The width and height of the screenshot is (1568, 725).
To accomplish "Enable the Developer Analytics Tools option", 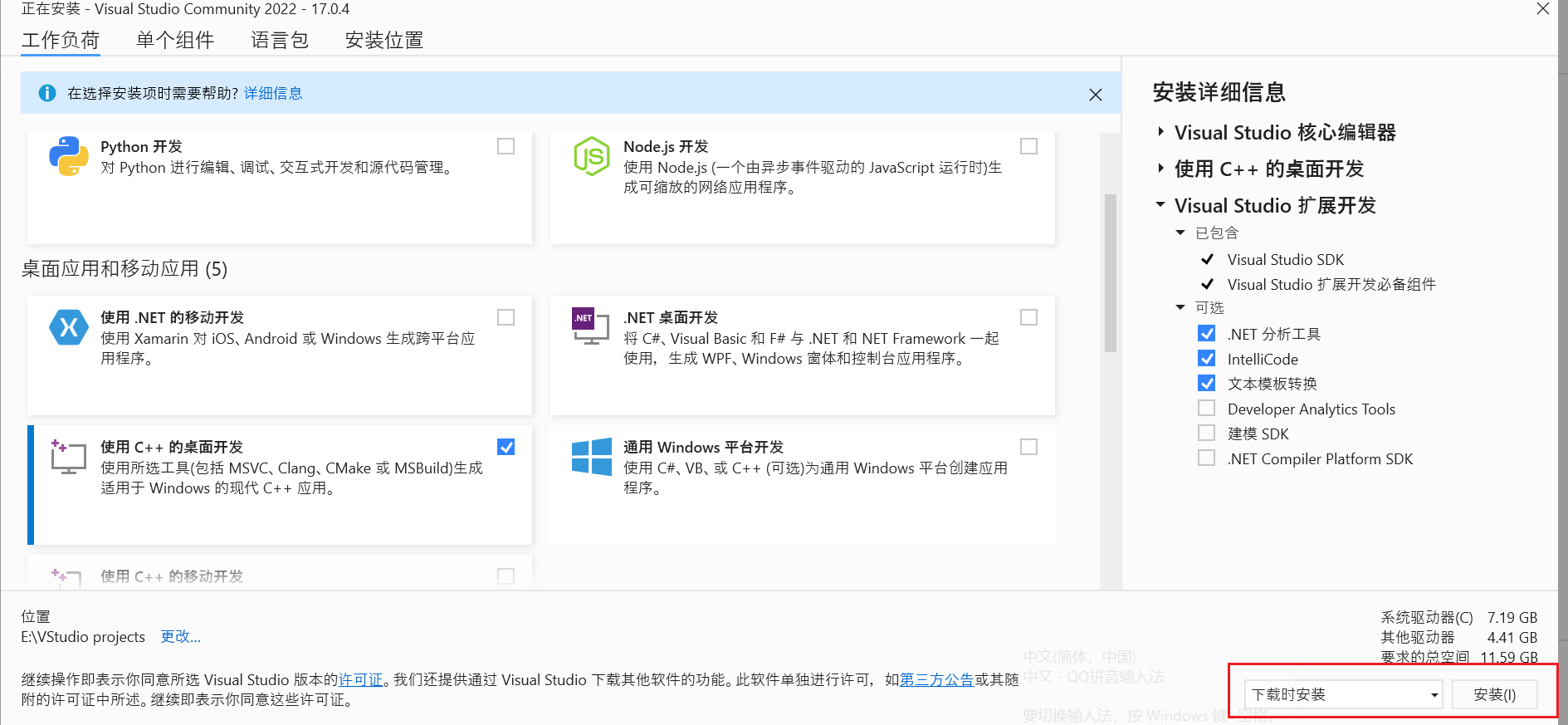I will [x=1207, y=409].
